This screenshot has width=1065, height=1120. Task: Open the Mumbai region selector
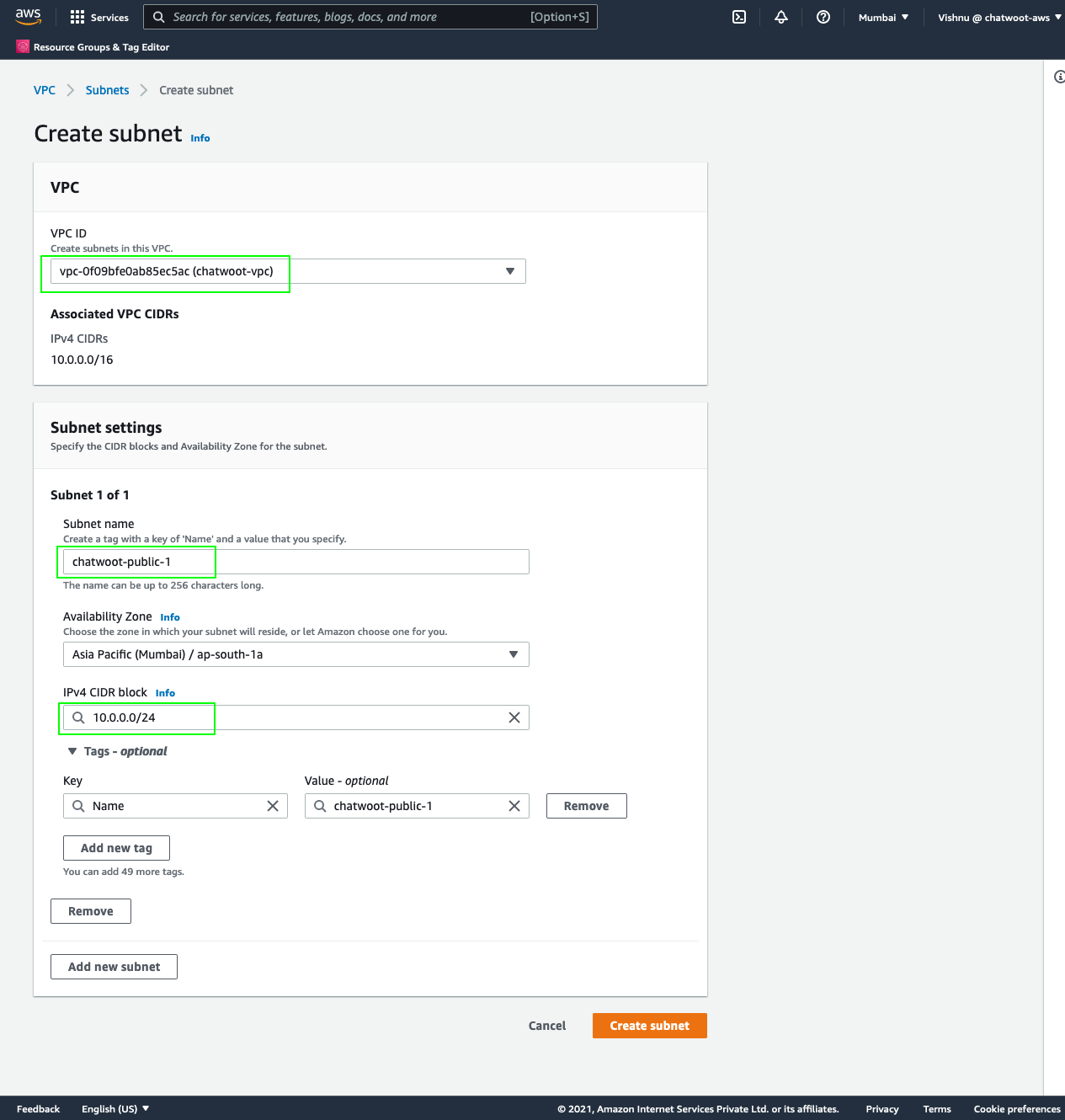[x=883, y=17]
